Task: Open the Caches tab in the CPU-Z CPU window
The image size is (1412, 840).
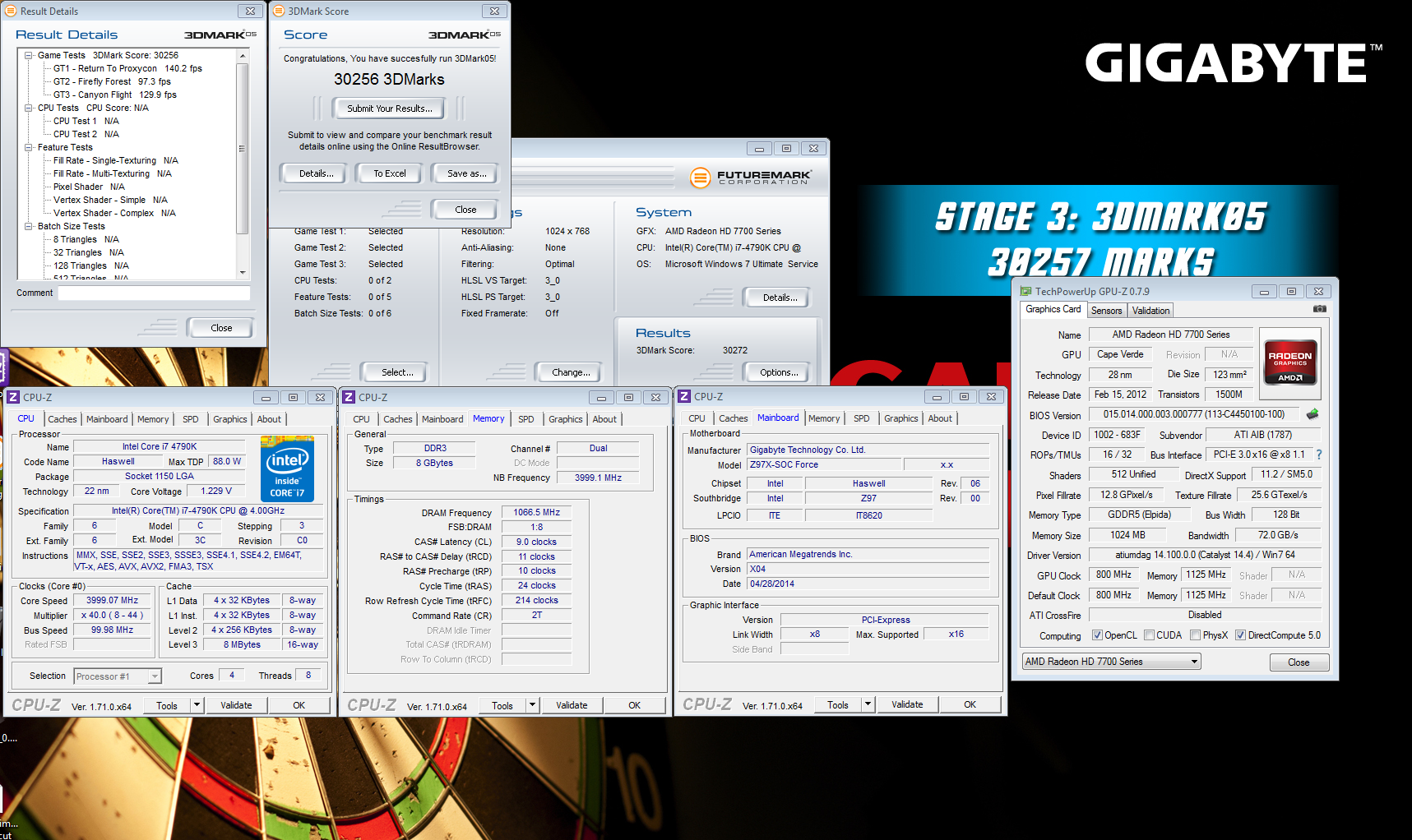Action: point(62,419)
